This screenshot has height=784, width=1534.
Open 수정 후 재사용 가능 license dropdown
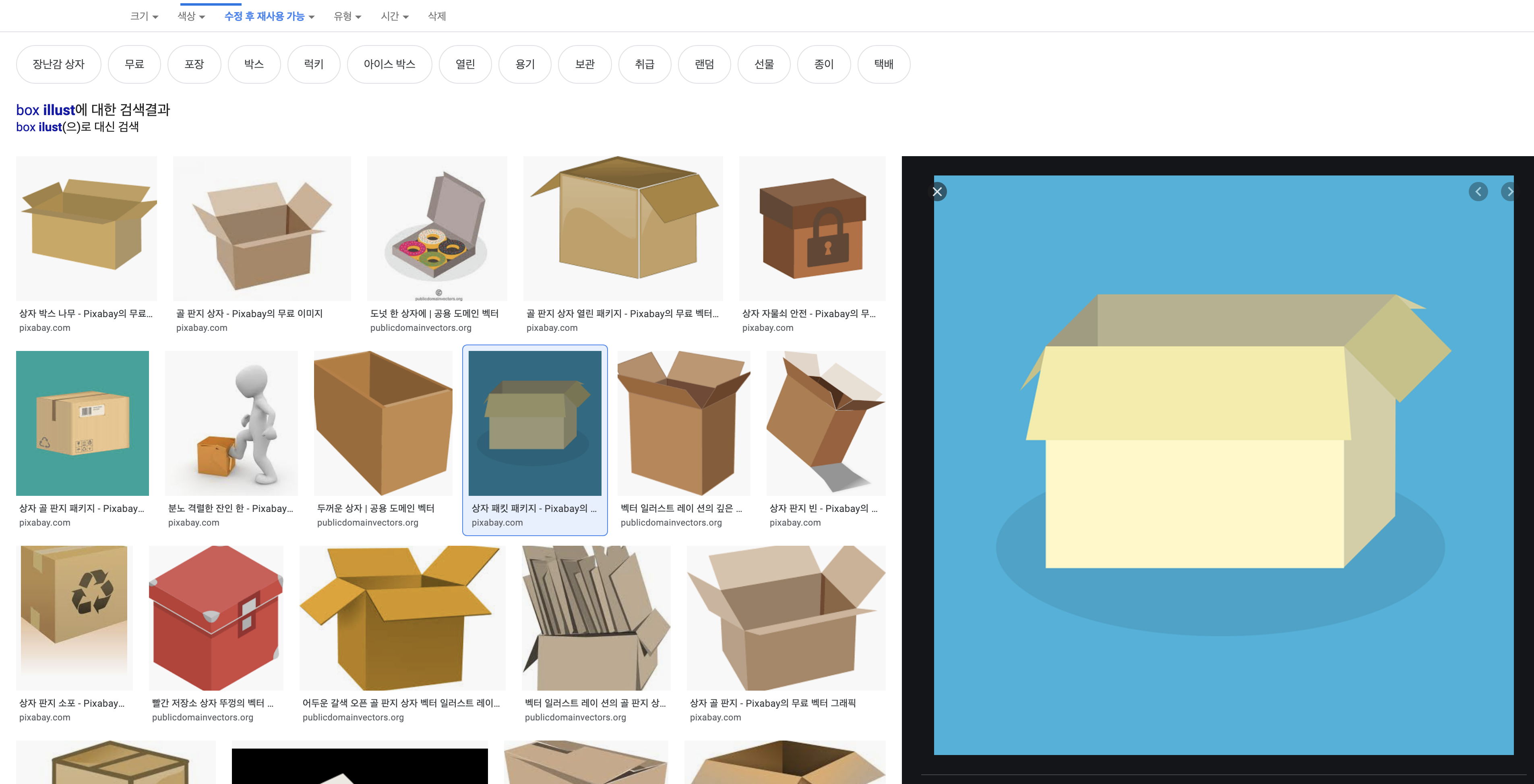click(x=269, y=16)
